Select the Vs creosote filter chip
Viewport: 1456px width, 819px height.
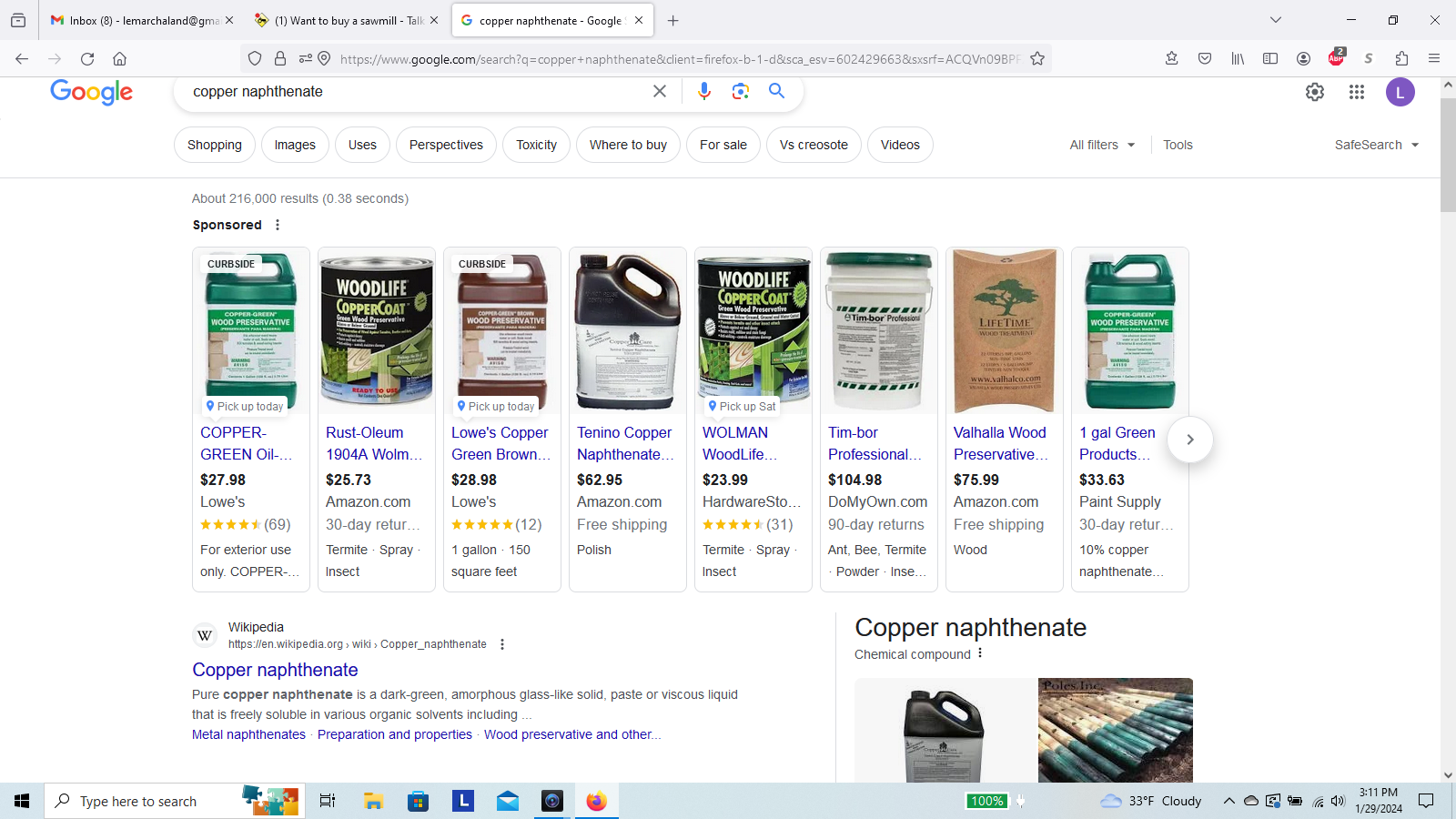tap(814, 145)
